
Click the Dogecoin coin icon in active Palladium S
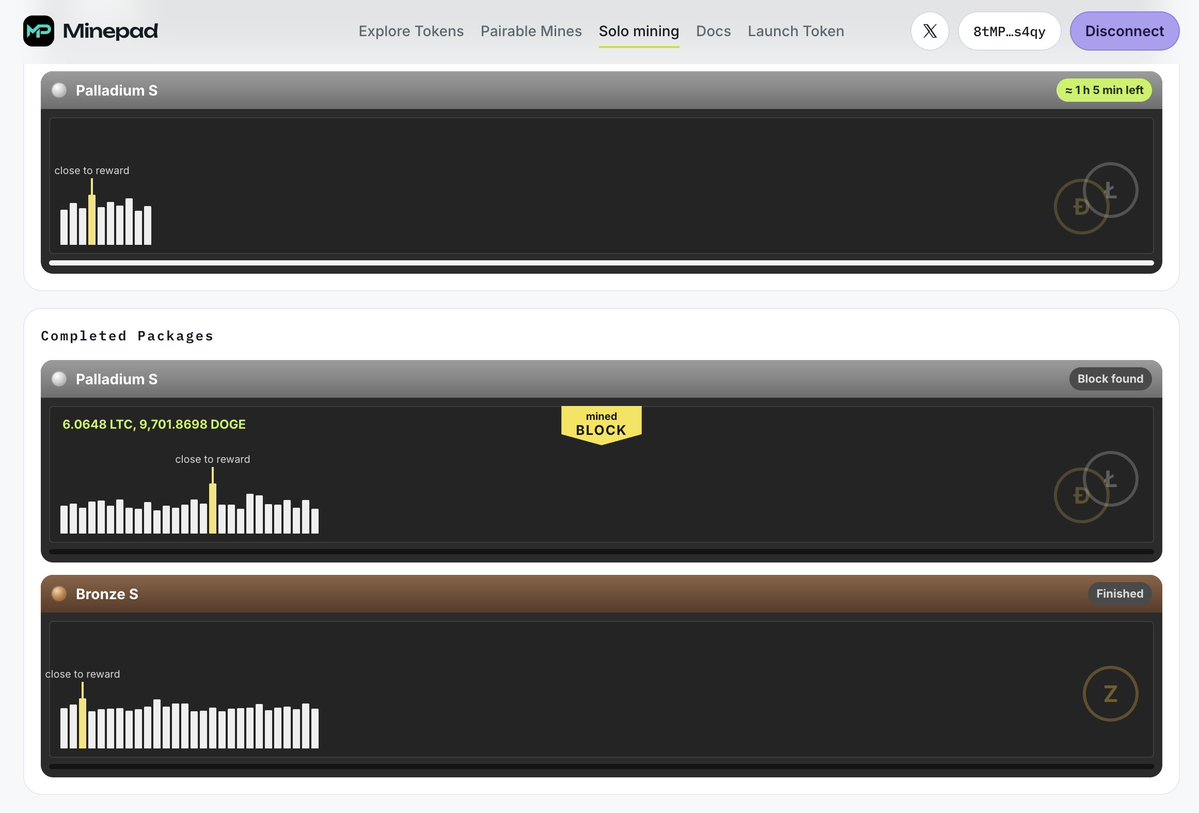(x=1081, y=207)
